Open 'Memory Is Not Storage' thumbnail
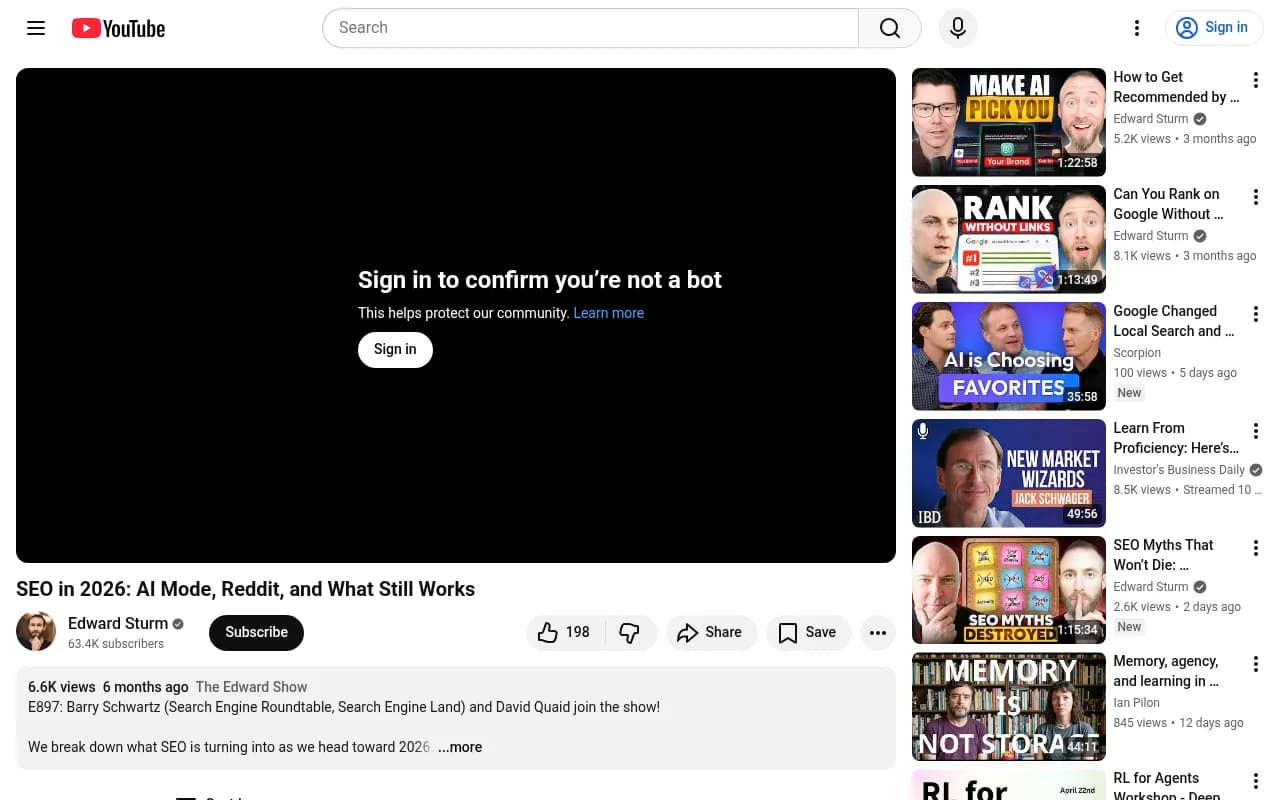Screen dimensions: 1280x800 click(x=1009, y=707)
